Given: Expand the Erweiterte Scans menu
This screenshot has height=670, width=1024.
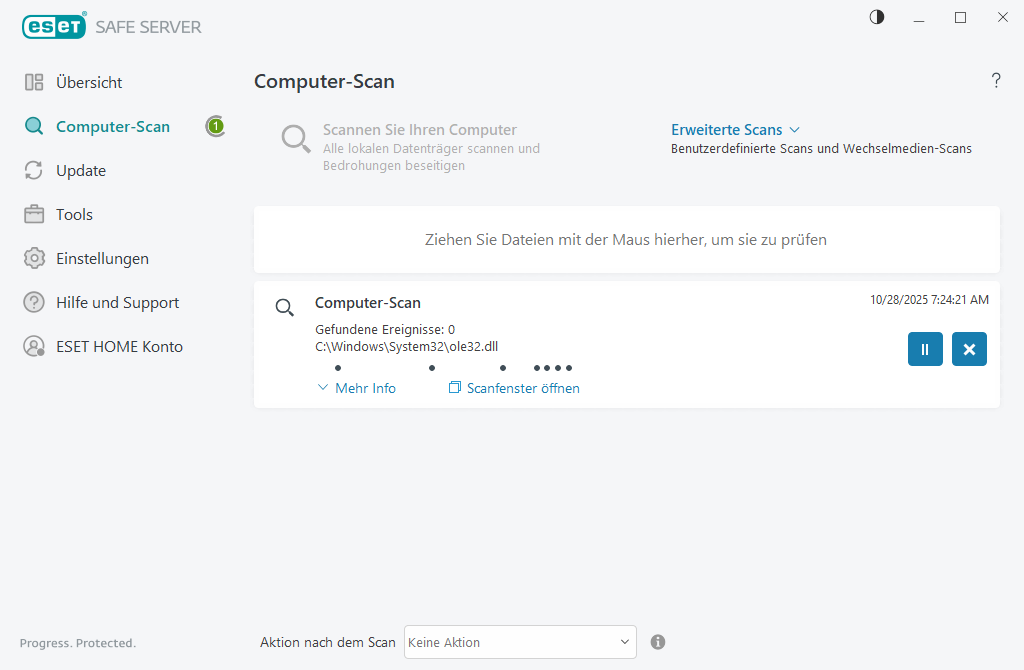Looking at the screenshot, I should click(736, 130).
